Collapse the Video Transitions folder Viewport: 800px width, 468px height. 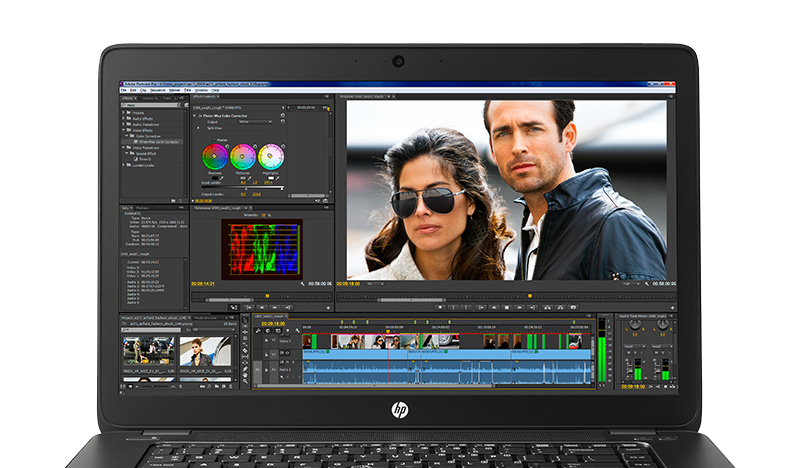pyautogui.click(x=123, y=147)
